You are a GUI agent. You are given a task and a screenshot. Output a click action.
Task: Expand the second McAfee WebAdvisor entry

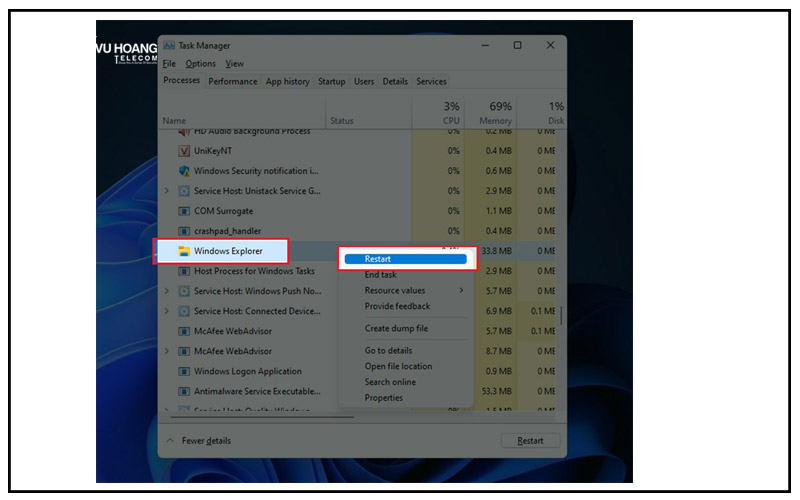tap(167, 351)
